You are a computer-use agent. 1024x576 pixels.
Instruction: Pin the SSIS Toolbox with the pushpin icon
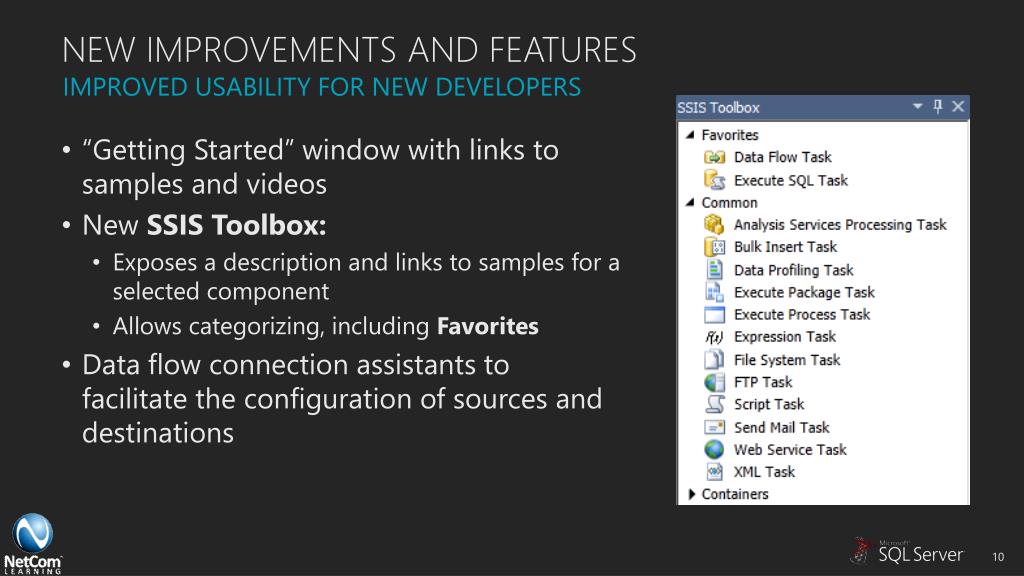point(938,106)
